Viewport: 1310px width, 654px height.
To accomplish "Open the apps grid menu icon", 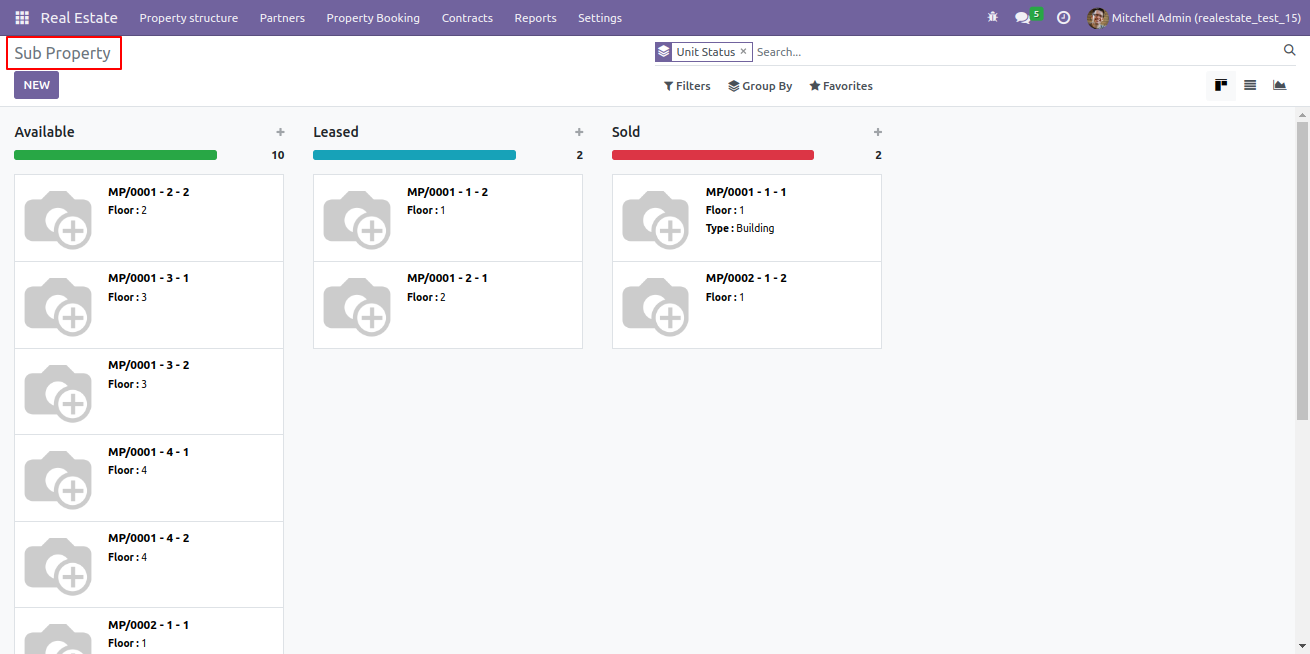I will pos(22,18).
